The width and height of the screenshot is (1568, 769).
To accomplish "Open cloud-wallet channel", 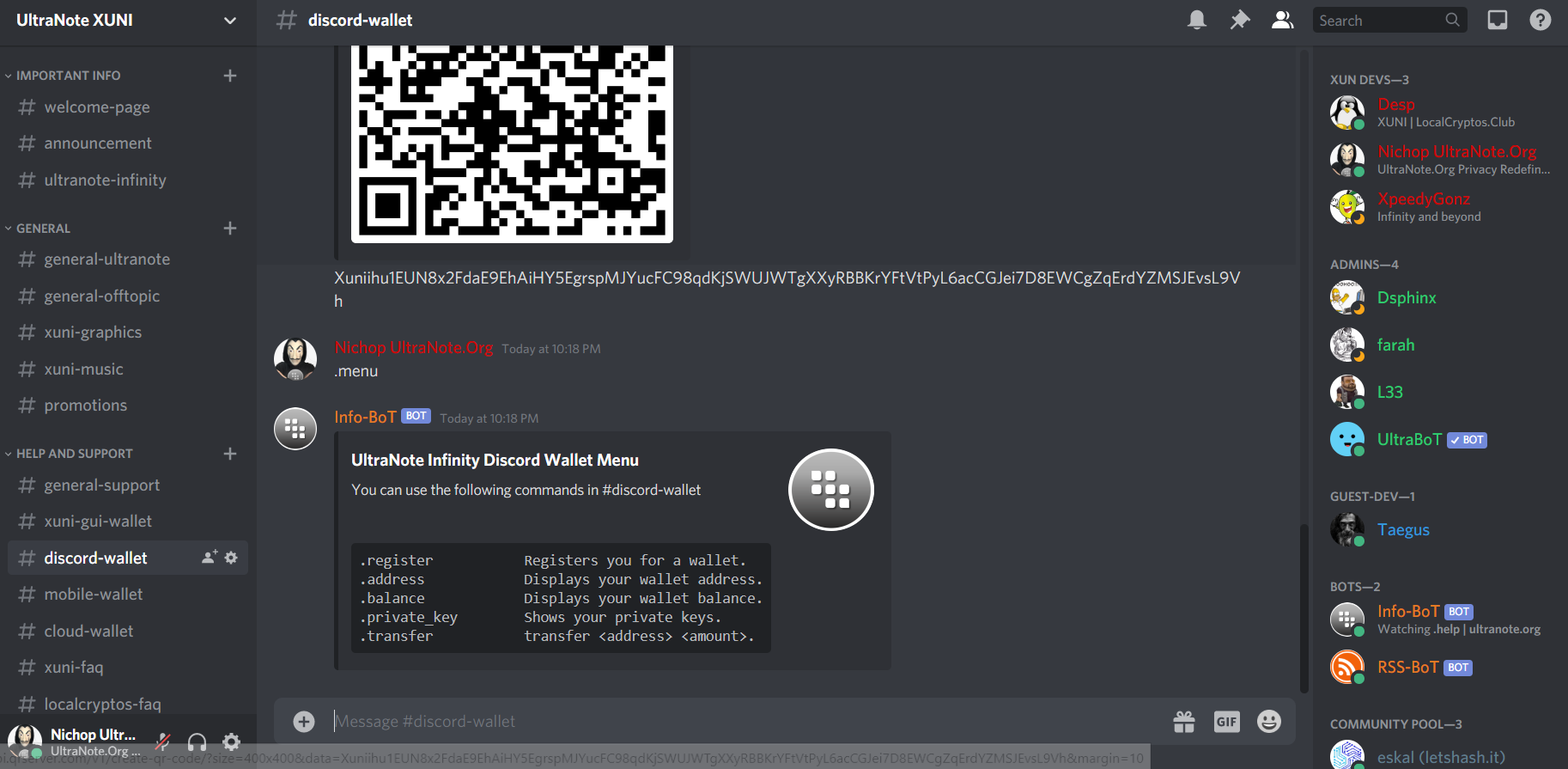I will (x=127, y=632).
